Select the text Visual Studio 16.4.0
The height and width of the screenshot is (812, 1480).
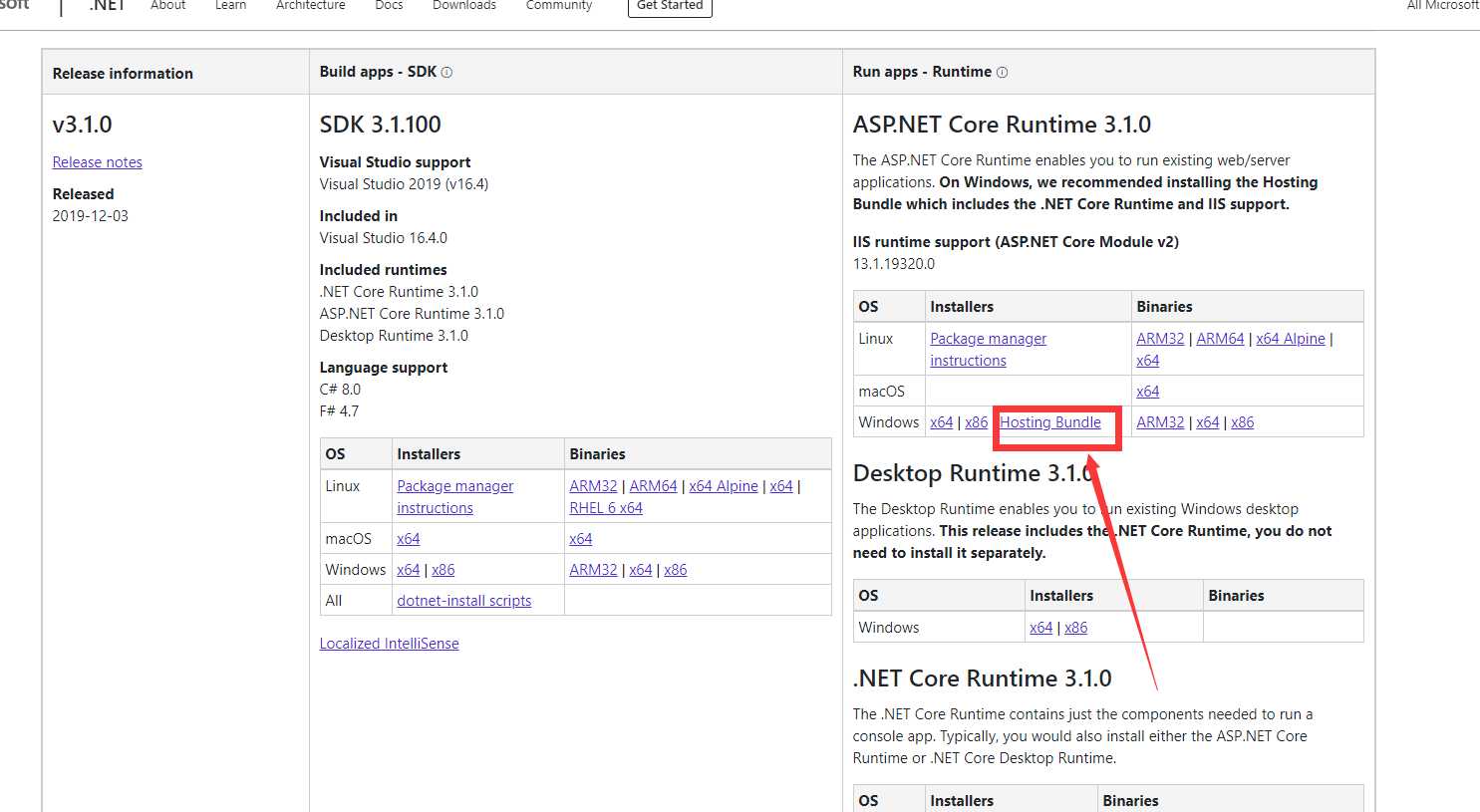[384, 238]
